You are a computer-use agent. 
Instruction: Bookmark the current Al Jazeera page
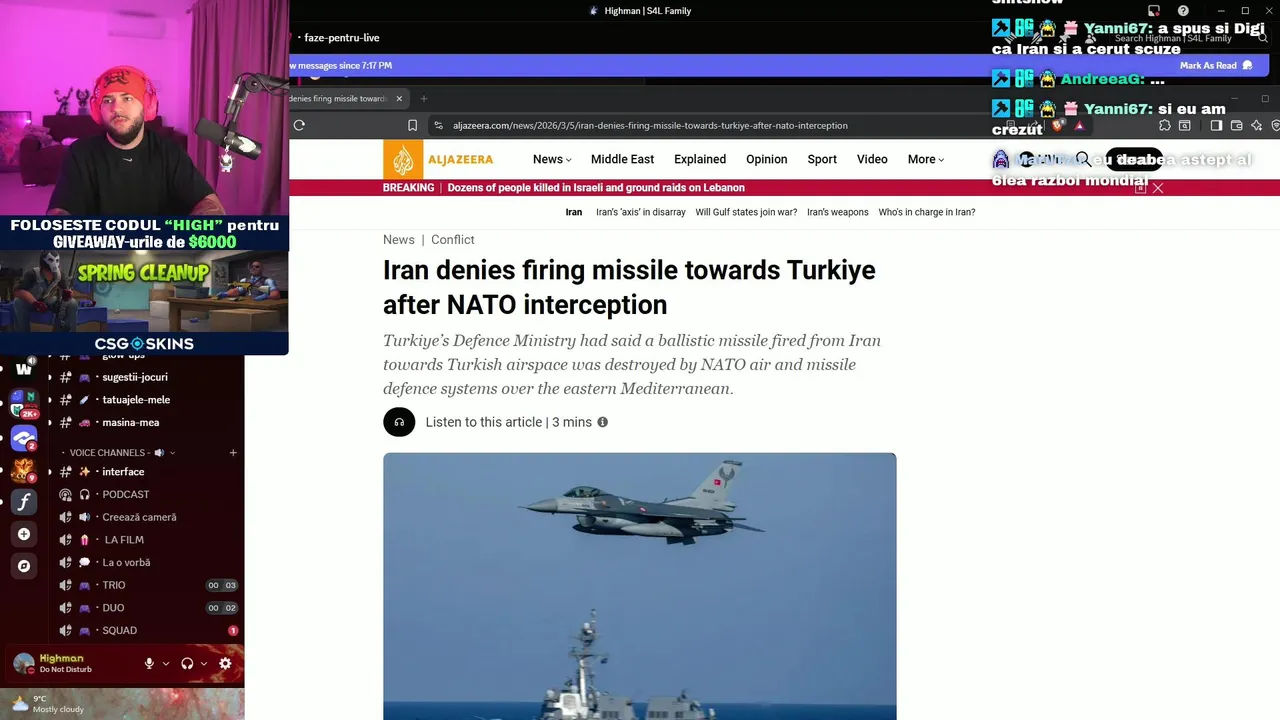412,125
